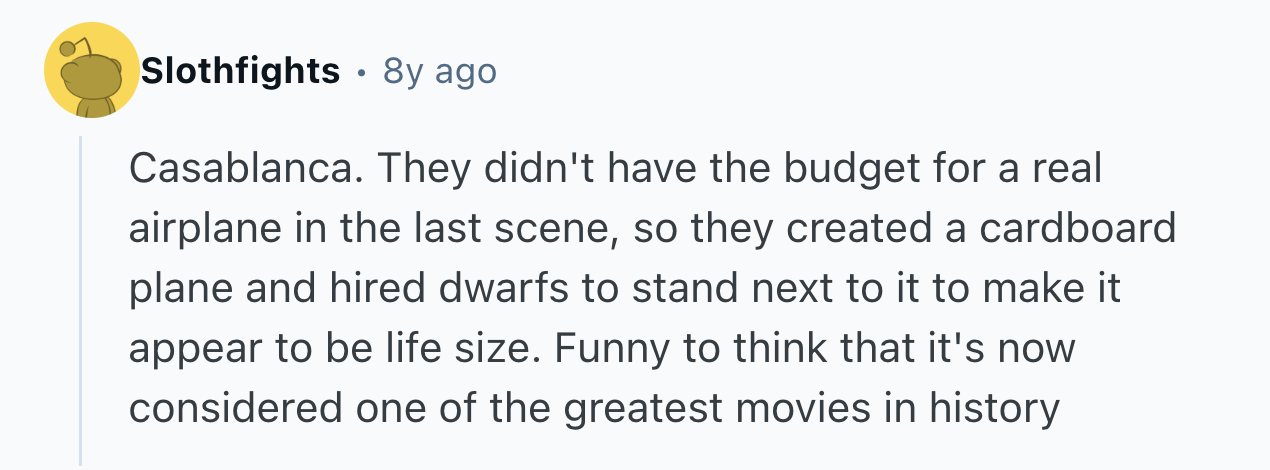Click the word "Funny" in the comment
This screenshot has height=470, width=1270.
(x=612, y=349)
